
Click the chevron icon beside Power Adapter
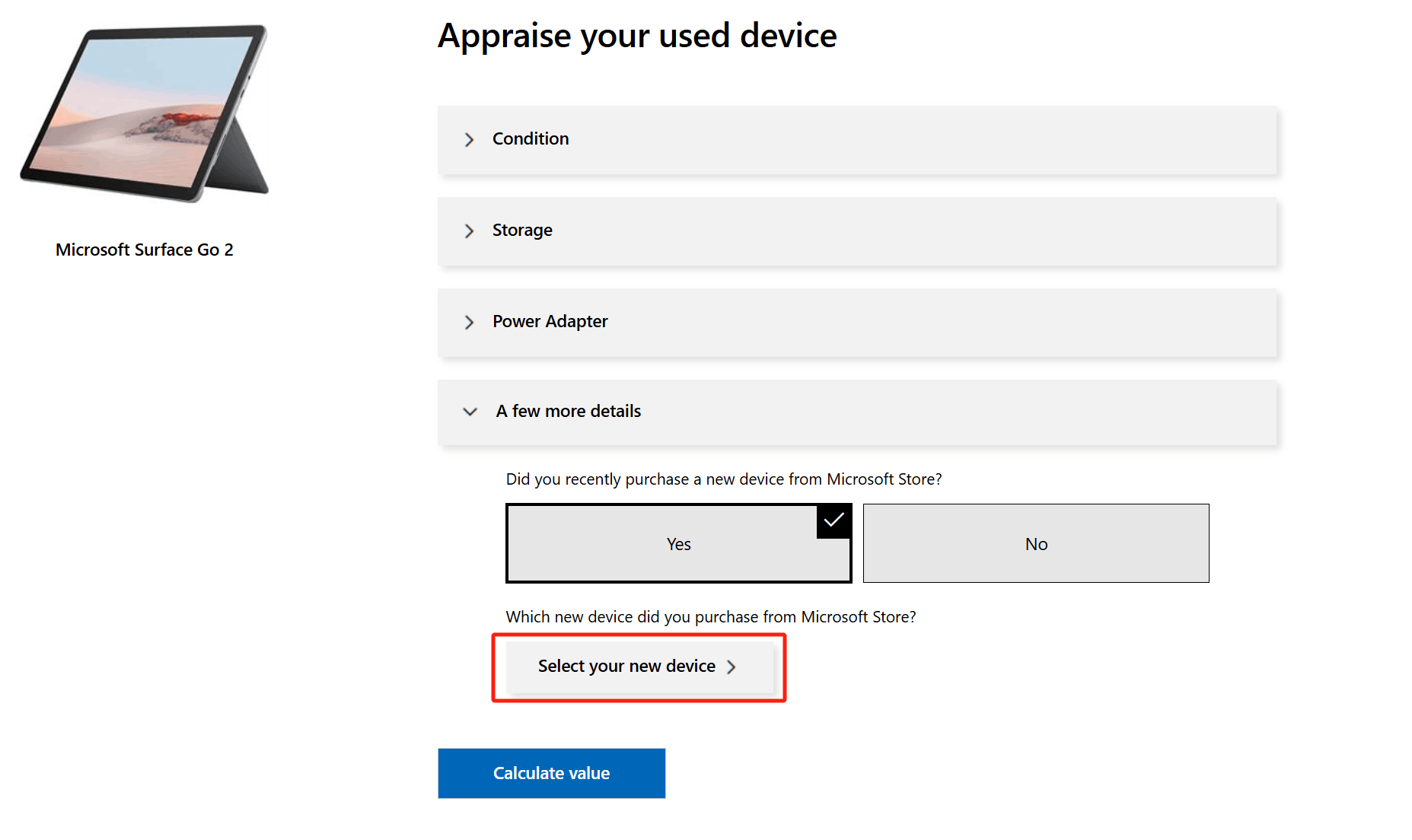470,323
